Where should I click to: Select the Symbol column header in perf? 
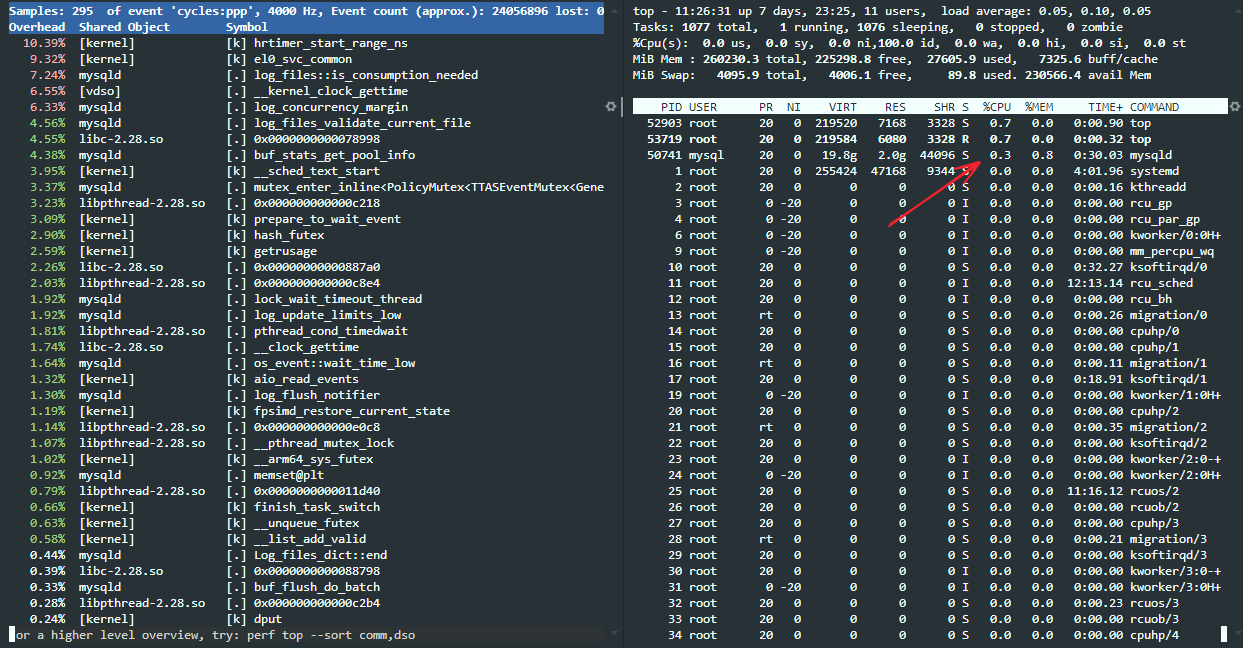coord(246,27)
